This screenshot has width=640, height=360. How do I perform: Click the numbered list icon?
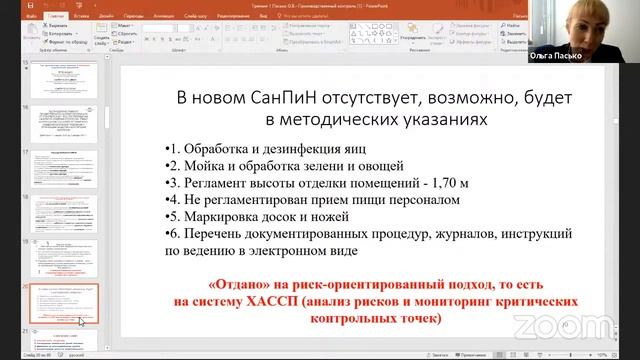[239, 28]
